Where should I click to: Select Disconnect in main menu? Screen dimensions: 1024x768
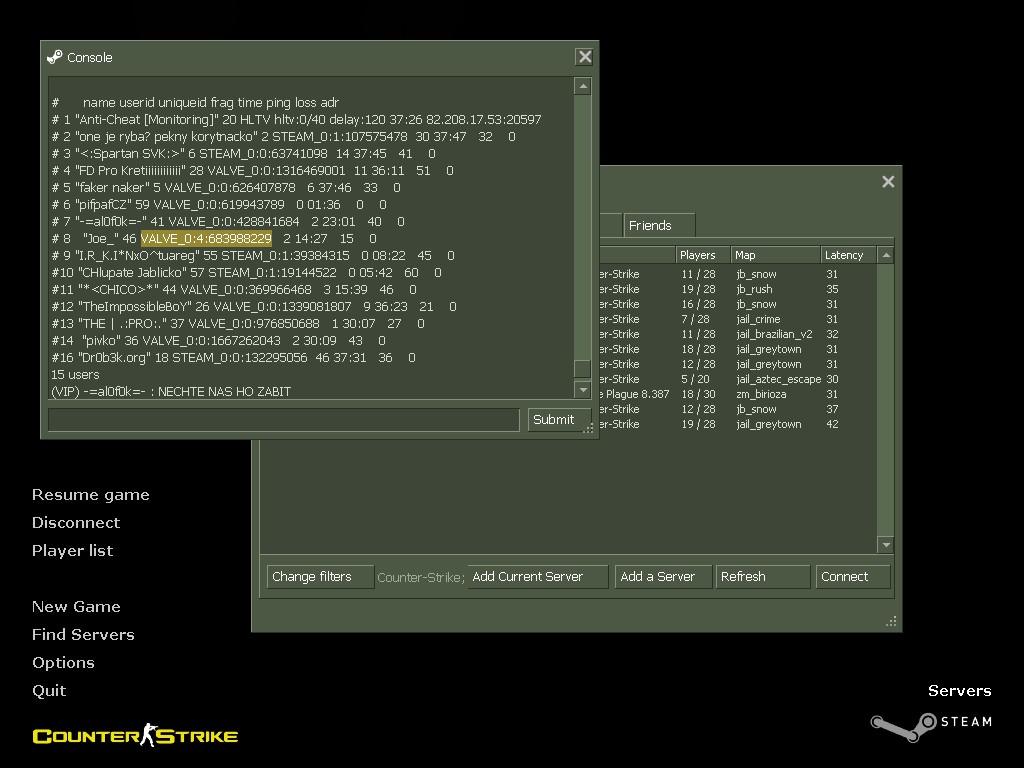tap(76, 522)
